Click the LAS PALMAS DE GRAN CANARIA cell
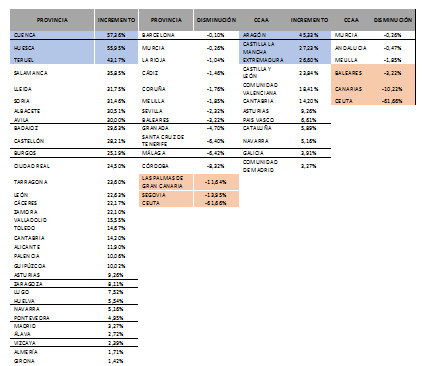The height and width of the screenshot is (366, 423). pos(166,182)
